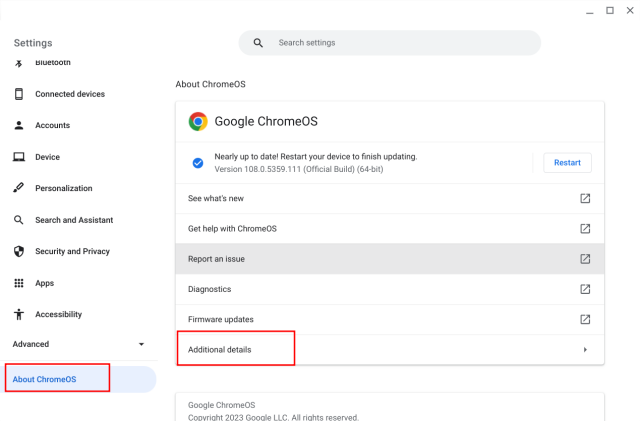Click the Security and Privacy shield icon
The height and width of the screenshot is (421, 640).
click(x=19, y=251)
